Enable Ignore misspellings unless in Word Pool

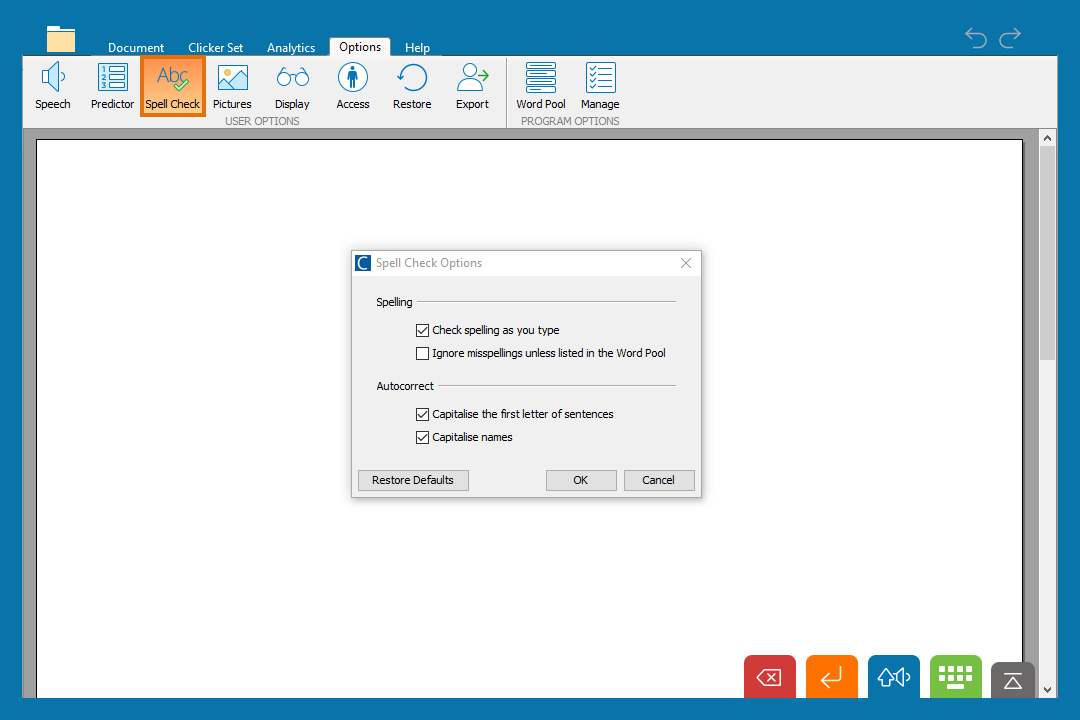tap(422, 353)
